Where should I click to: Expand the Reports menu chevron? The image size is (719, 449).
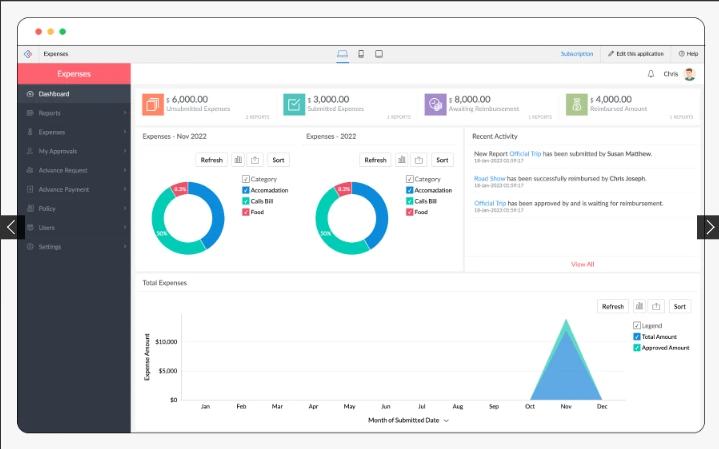(125, 113)
